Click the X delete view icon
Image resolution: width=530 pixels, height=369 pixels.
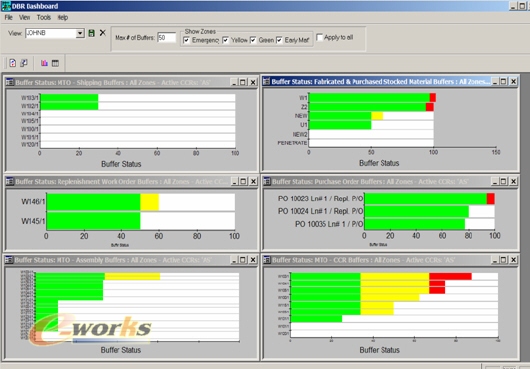click(102, 33)
